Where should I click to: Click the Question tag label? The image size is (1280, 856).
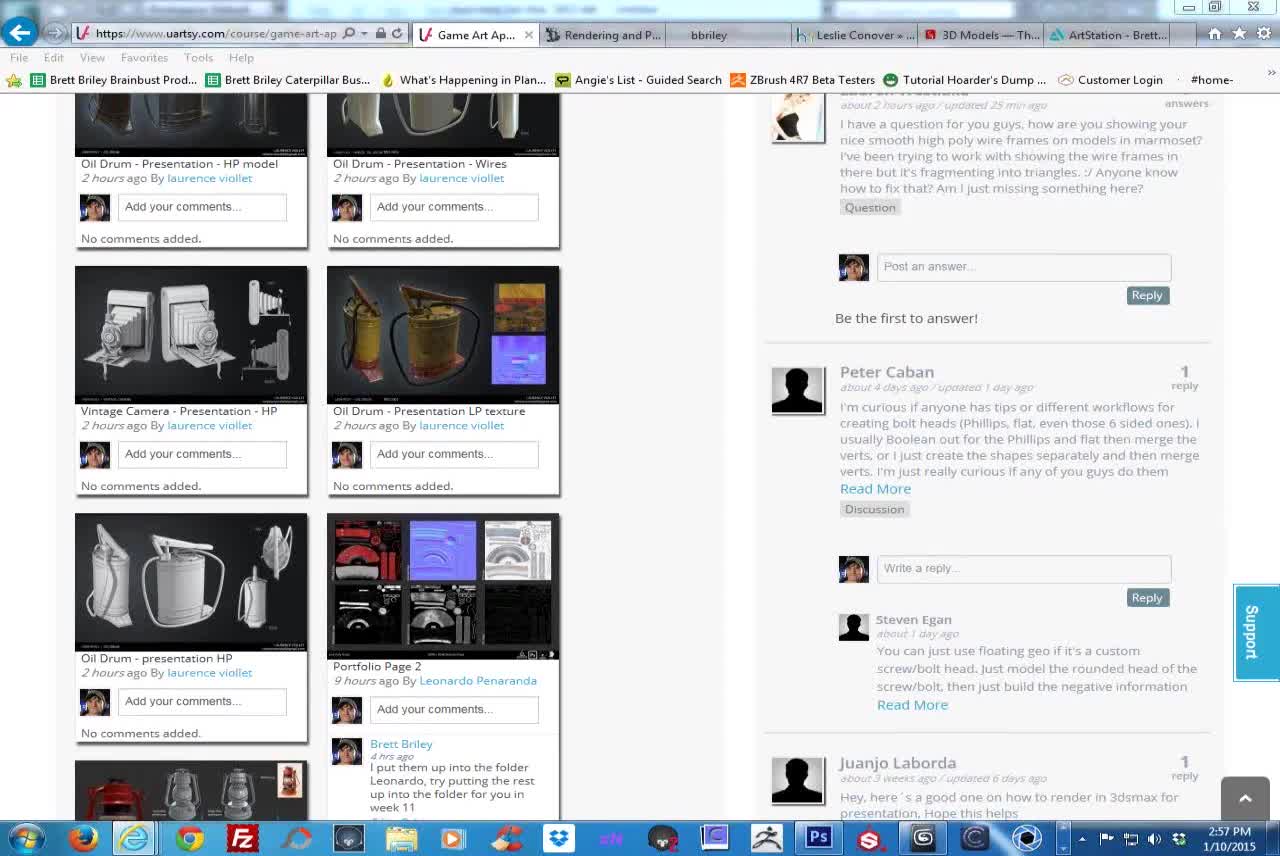pos(870,207)
